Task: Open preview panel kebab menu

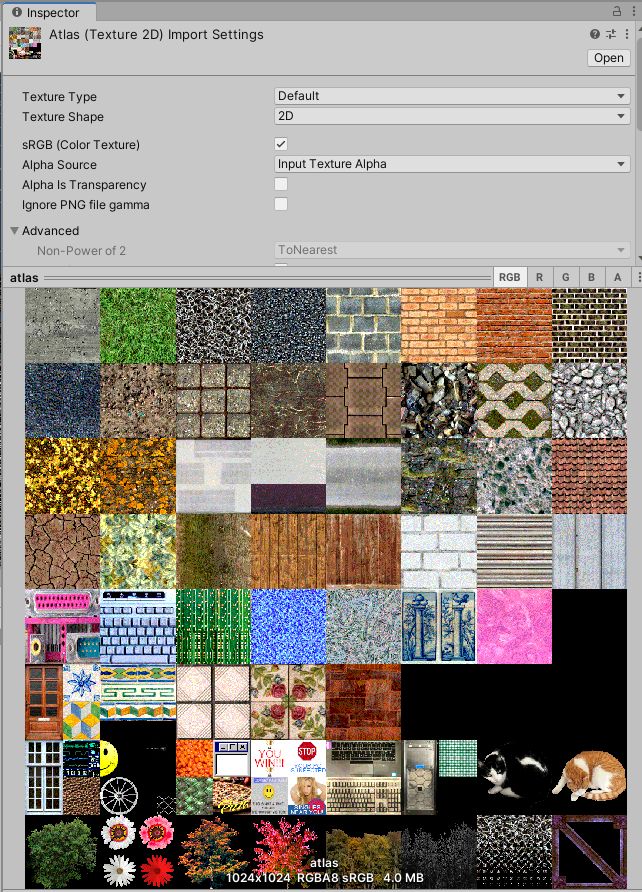Action: [x=639, y=277]
